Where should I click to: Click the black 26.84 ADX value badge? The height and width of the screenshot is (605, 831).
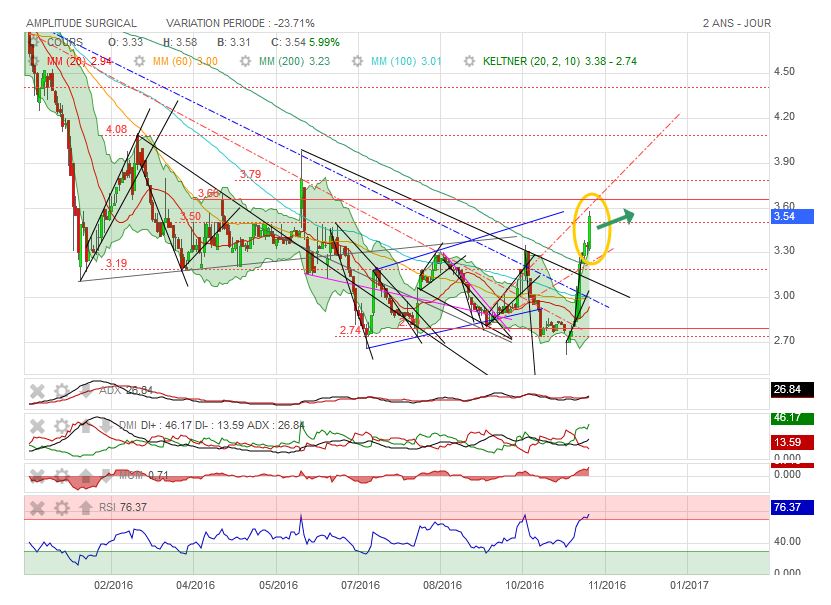792,389
